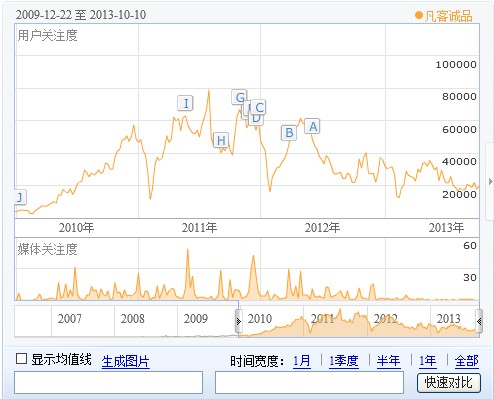The width and height of the screenshot is (494, 399).
Task: Click the date range 2009-12-22 至 2013-10-10
Action: 81,15
